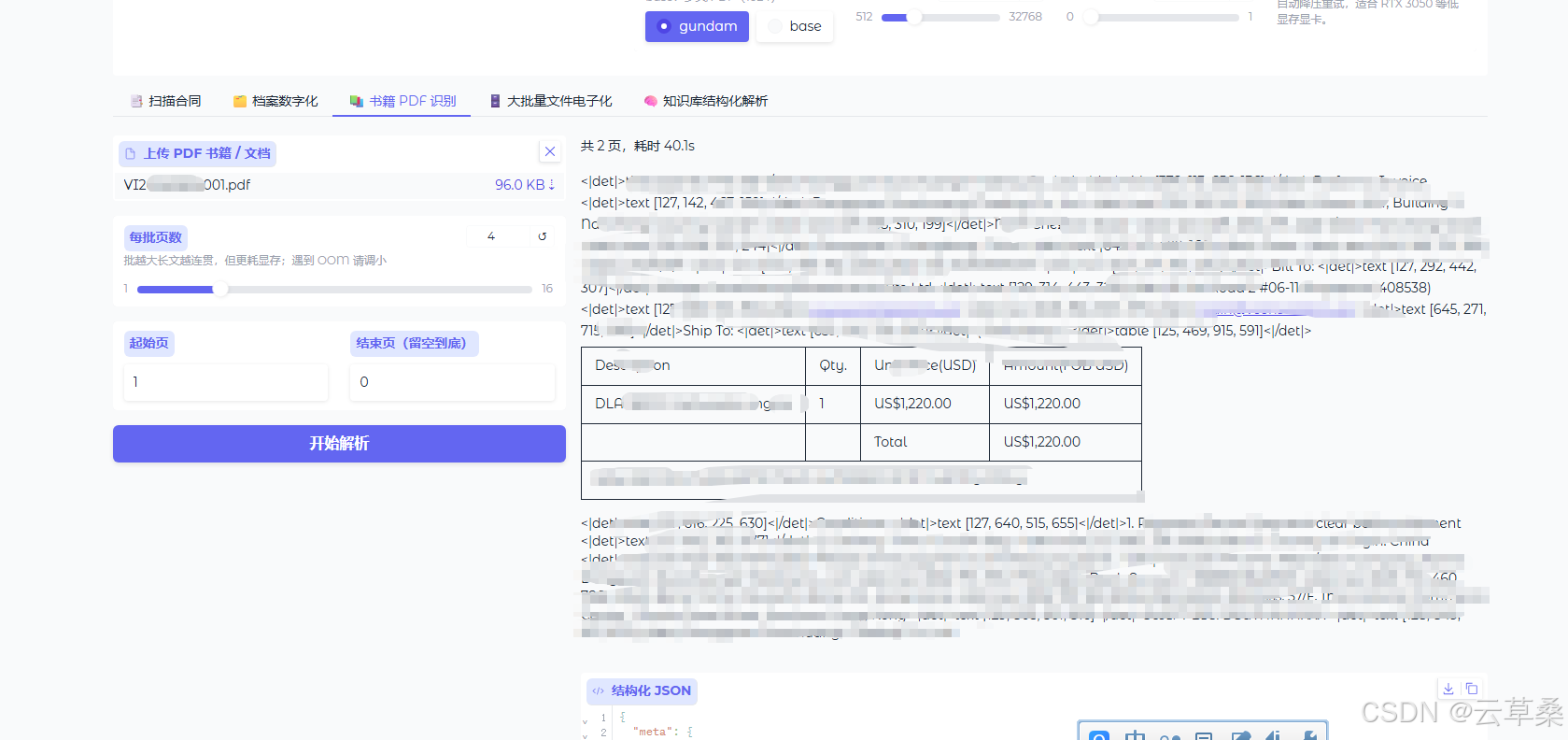Open the 书籍 PDF 识别 tab
1568x740 pixels.
coord(403,101)
